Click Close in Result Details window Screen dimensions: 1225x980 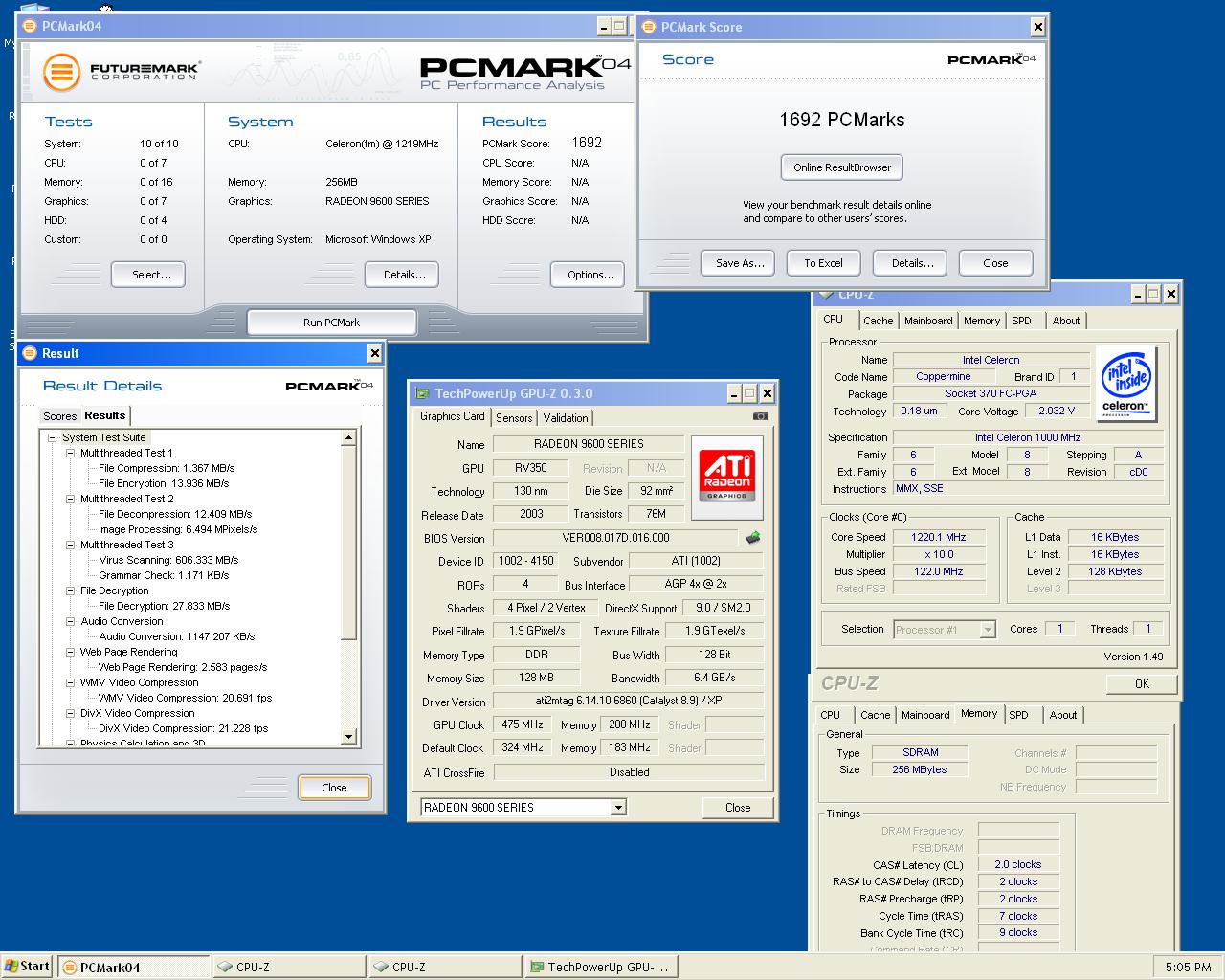[334, 788]
